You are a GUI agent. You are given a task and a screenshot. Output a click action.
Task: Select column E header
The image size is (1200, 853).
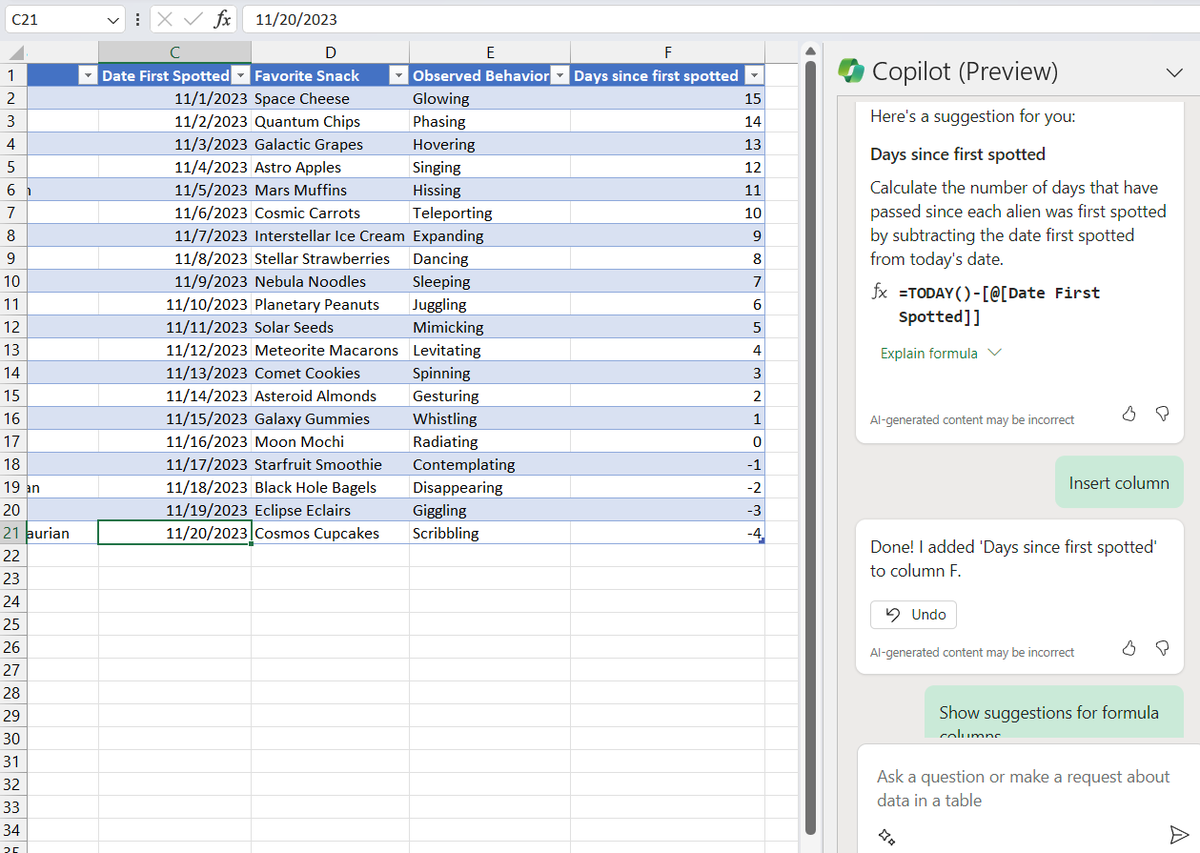(489, 53)
